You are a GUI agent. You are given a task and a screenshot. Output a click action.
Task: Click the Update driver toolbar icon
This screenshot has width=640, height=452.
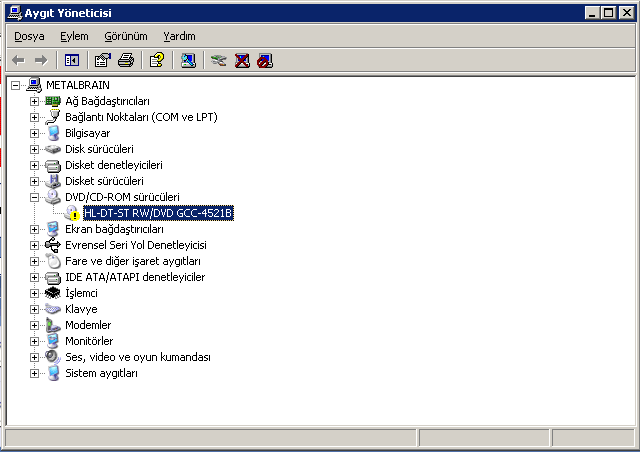coord(219,60)
